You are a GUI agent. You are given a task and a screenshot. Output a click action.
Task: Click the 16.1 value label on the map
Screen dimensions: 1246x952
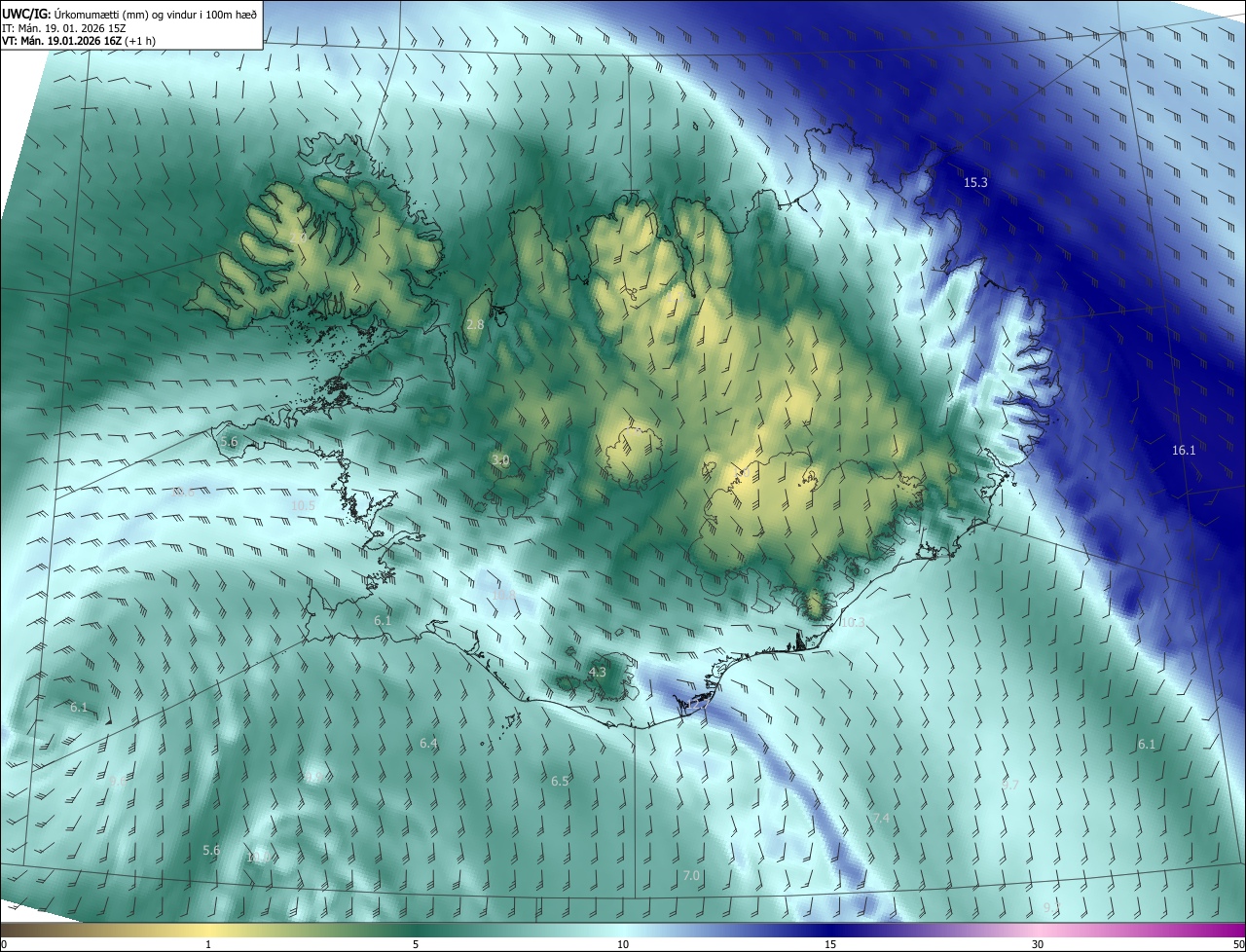point(1184,450)
